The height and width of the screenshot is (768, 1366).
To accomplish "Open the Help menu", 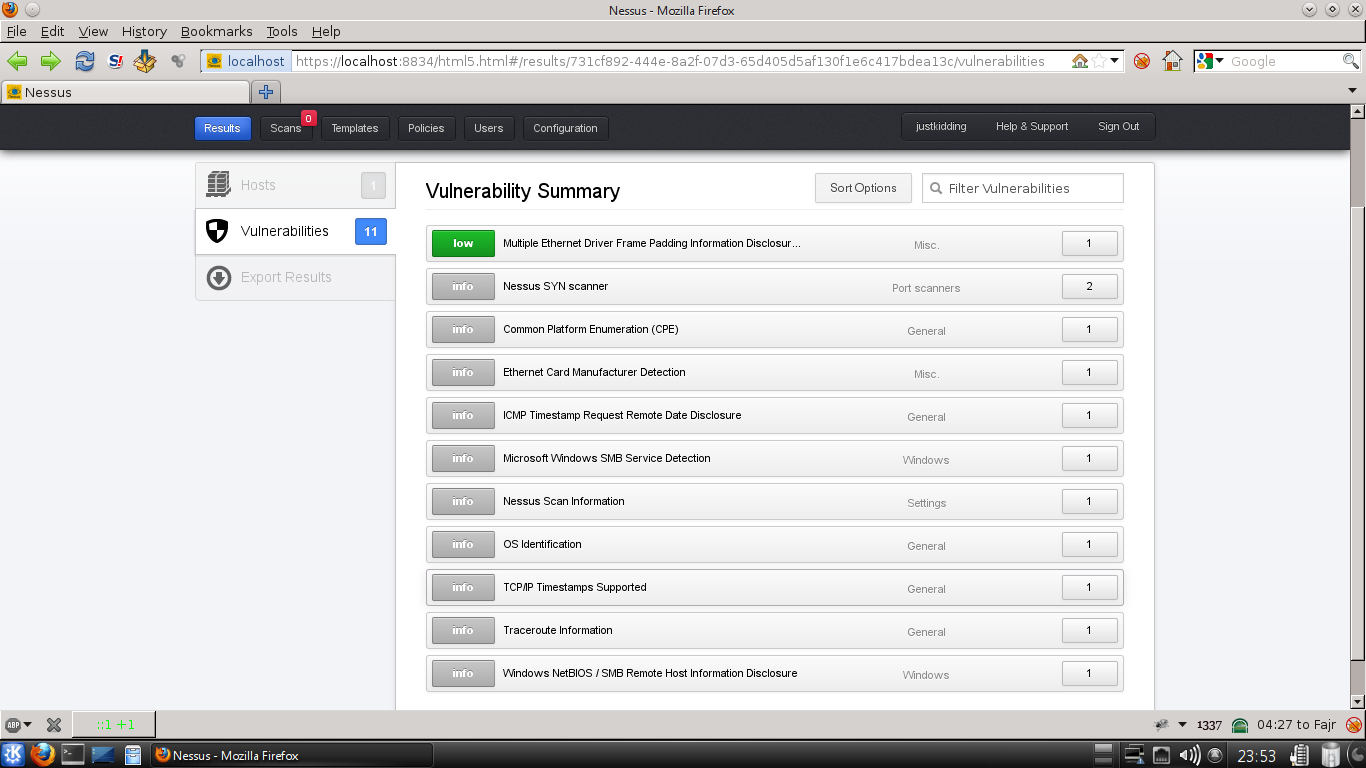I will [x=326, y=31].
